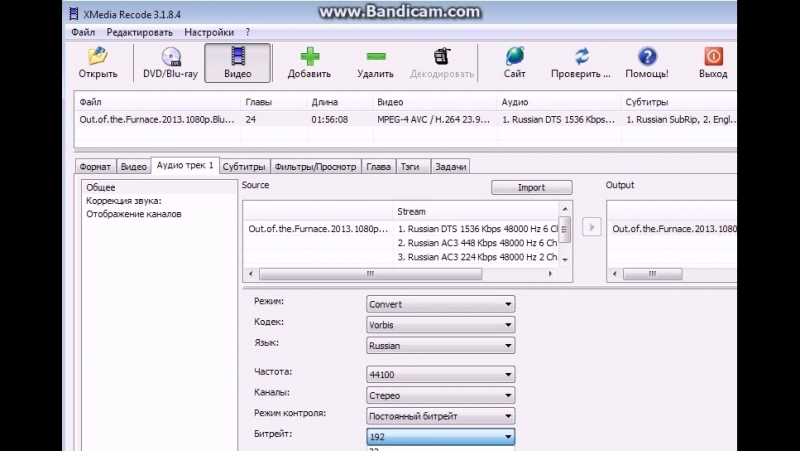The image size is (800, 451).
Task: Open a DVD/Blu-ray disc source
Action: (x=170, y=63)
